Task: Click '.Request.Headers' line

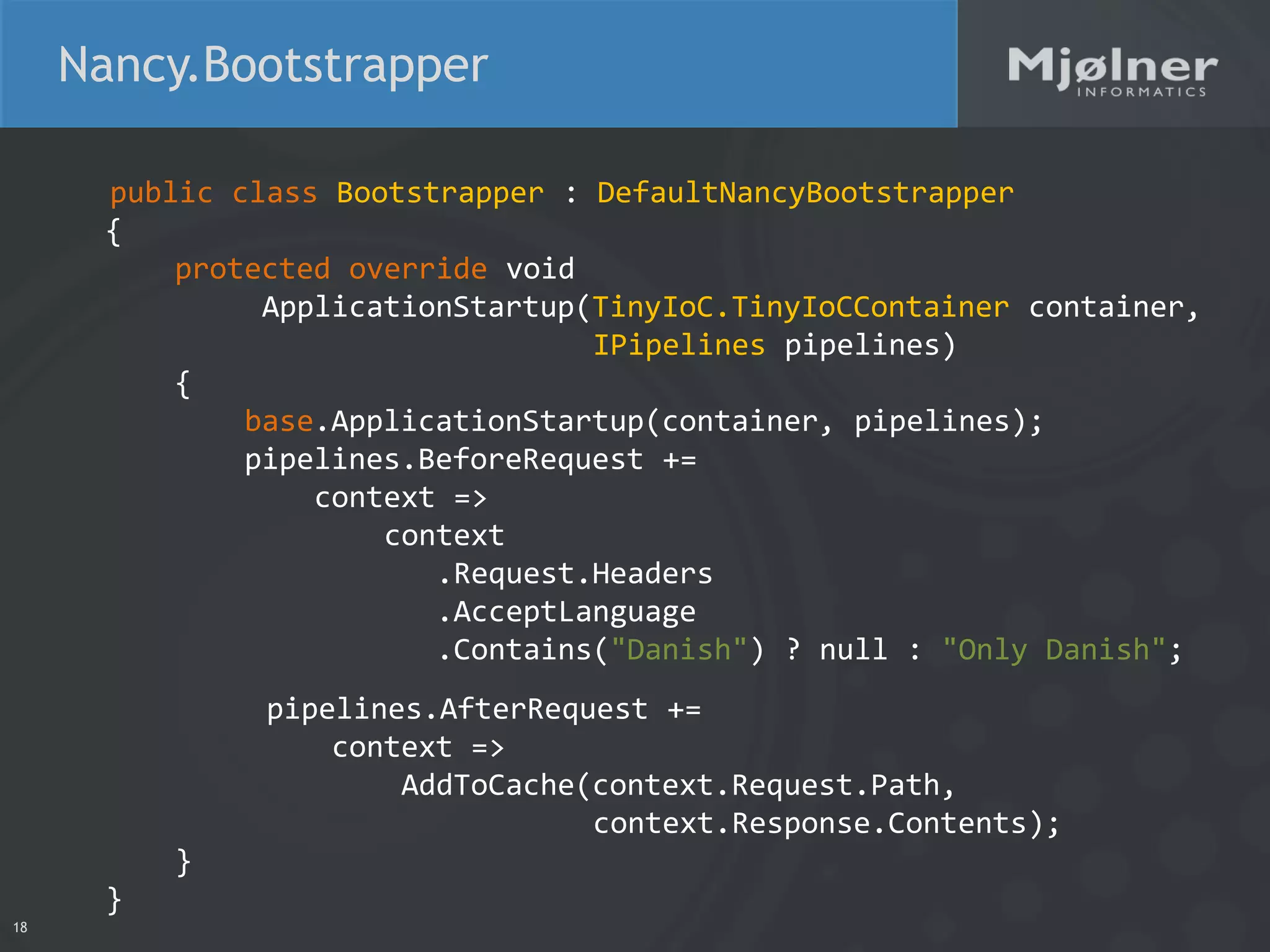Action: click(576, 574)
